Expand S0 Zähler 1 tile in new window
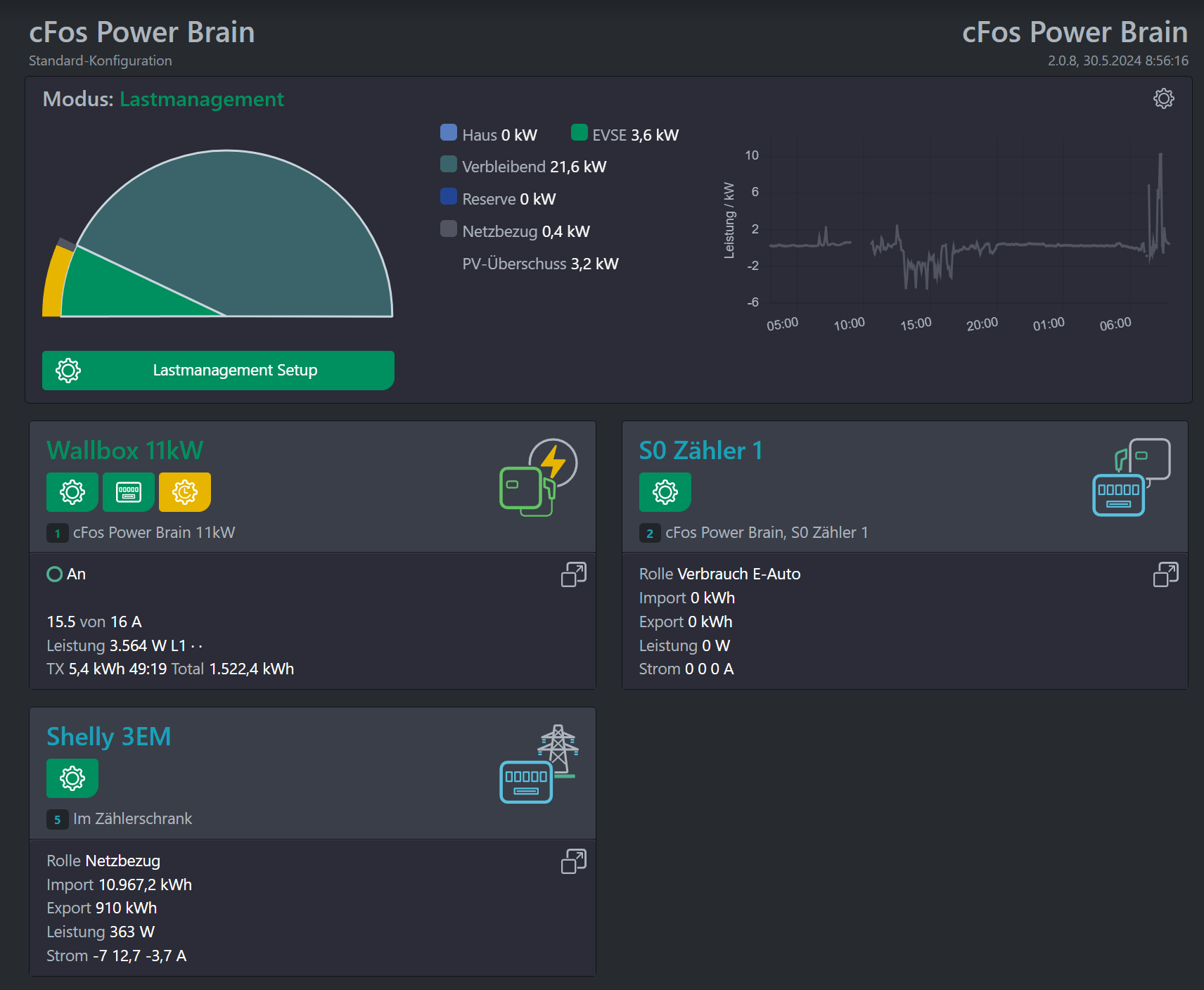Image resolution: width=1204 pixels, height=990 pixels. 1166,574
